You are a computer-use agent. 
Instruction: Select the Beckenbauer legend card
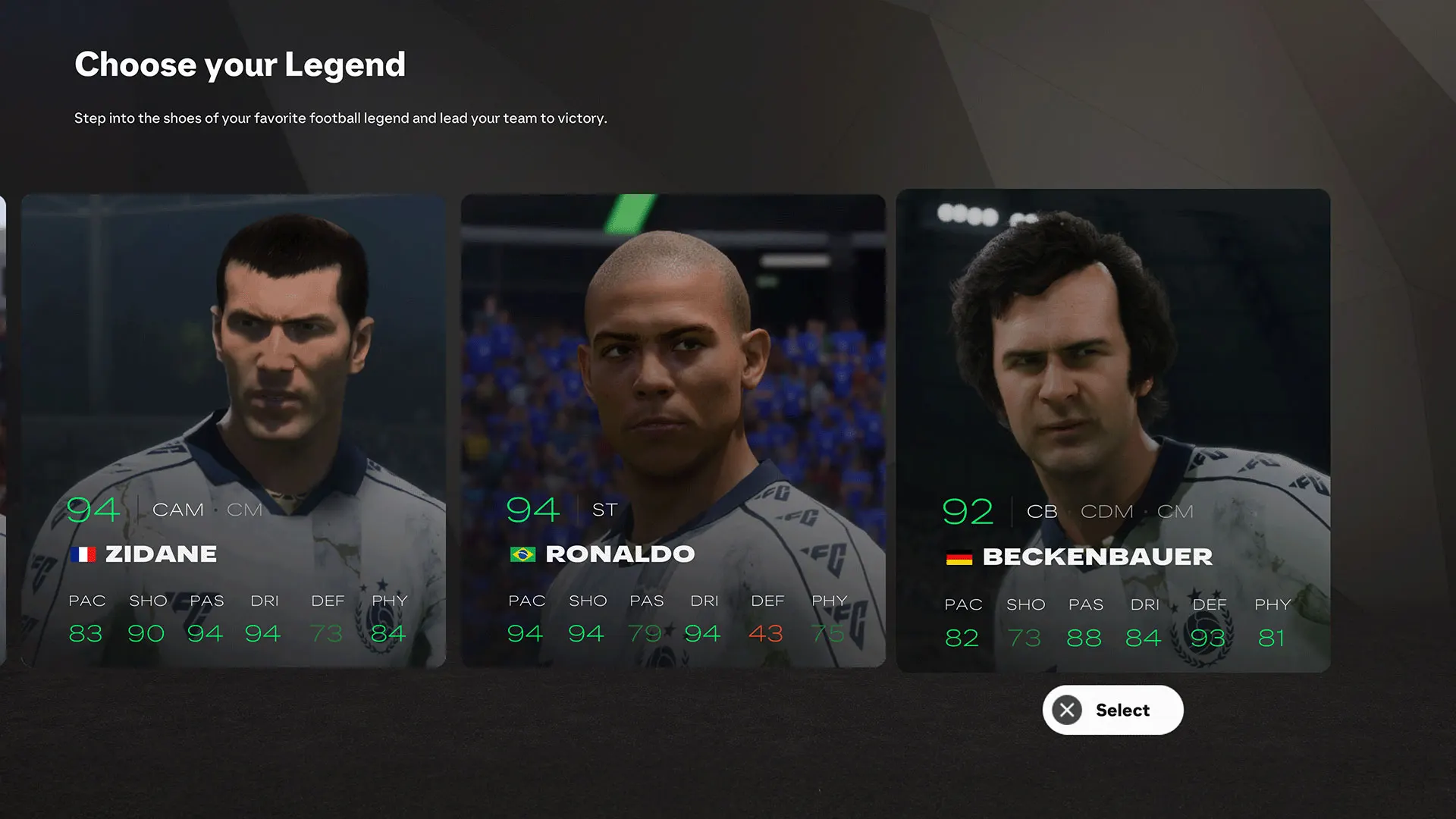[x=1113, y=430]
